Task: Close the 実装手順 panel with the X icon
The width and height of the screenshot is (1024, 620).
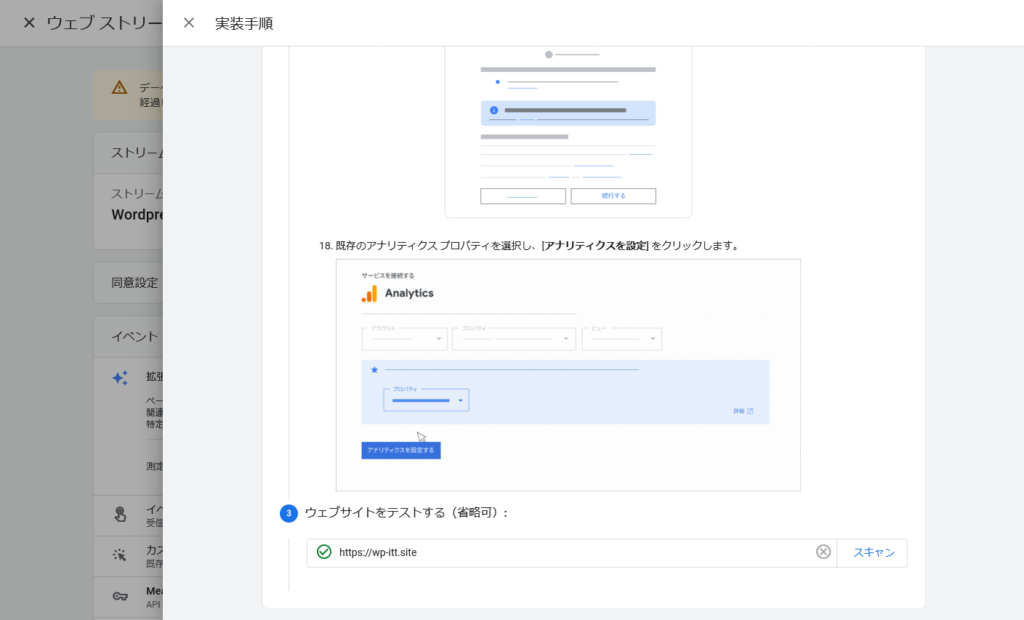Action: click(189, 23)
